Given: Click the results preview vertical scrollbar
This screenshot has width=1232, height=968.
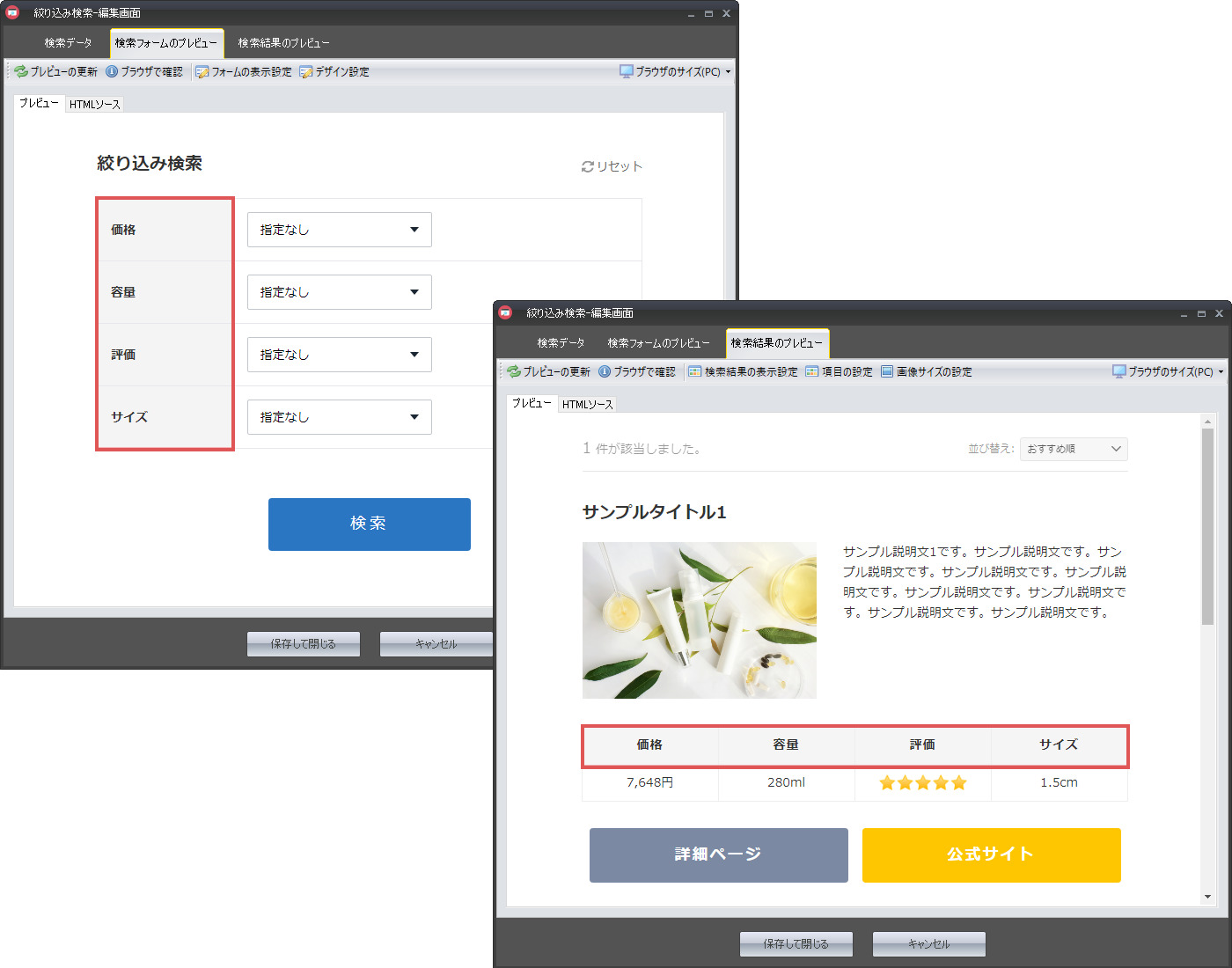Looking at the screenshot, I should click(1207, 528).
